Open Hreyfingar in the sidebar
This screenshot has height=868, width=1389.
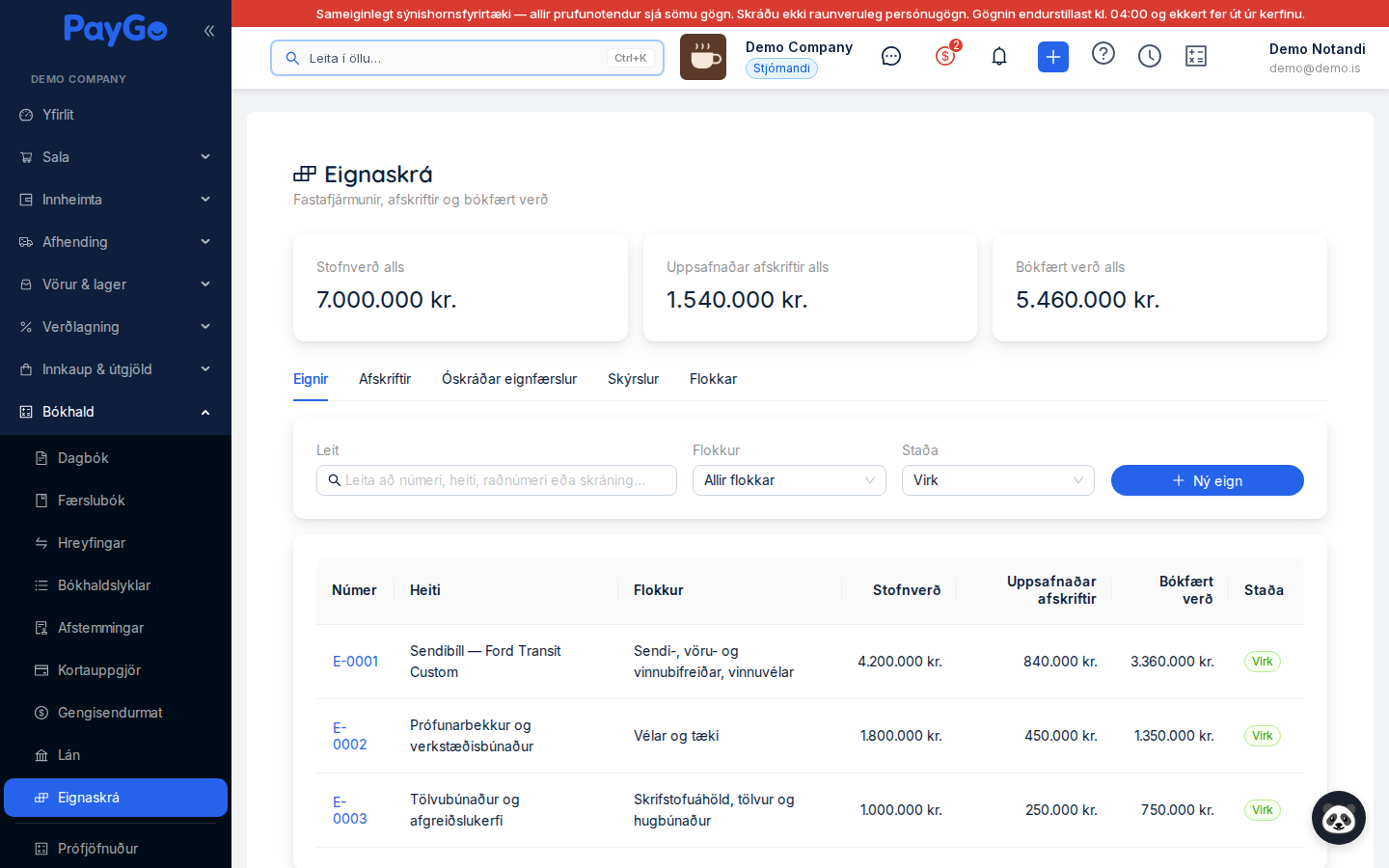[116, 543]
